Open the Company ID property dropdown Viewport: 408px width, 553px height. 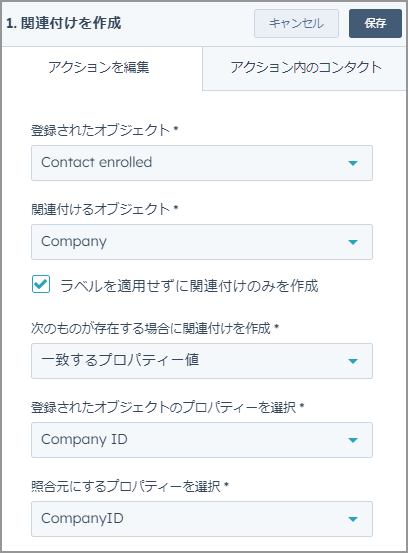[x=202, y=440]
